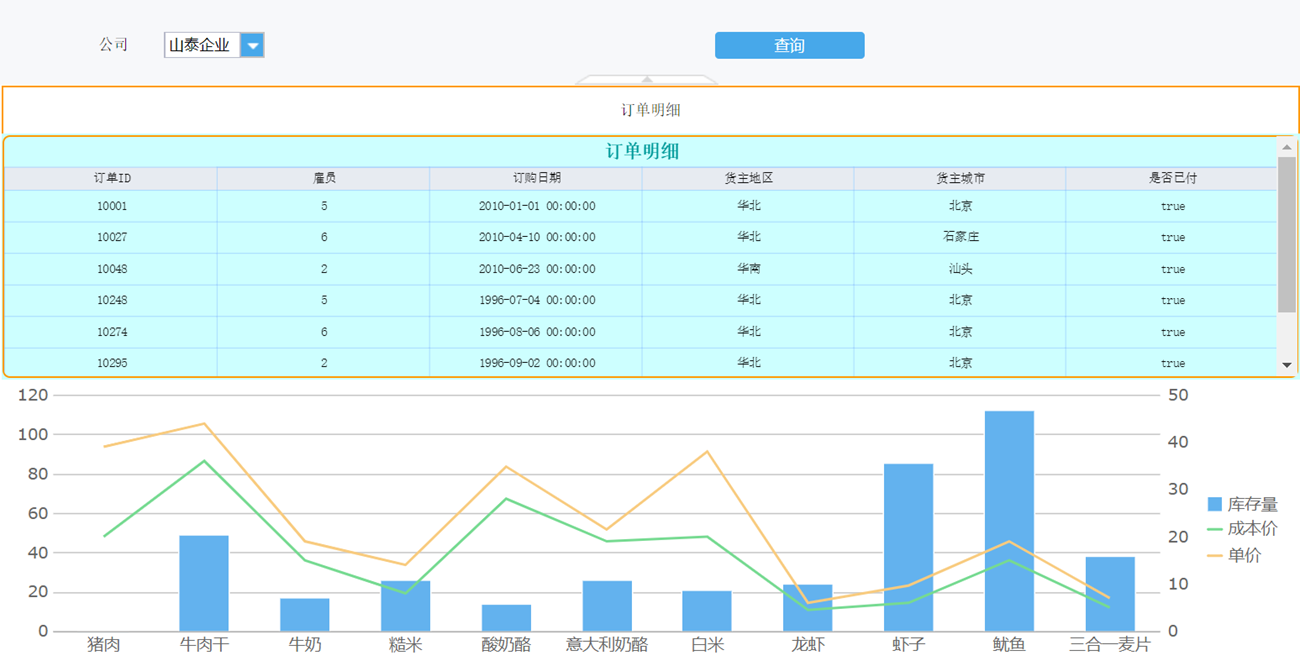The width and height of the screenshot is (1300, 666).
Task: Click the 雇员 column header
Action: click(x=324, y=178)
